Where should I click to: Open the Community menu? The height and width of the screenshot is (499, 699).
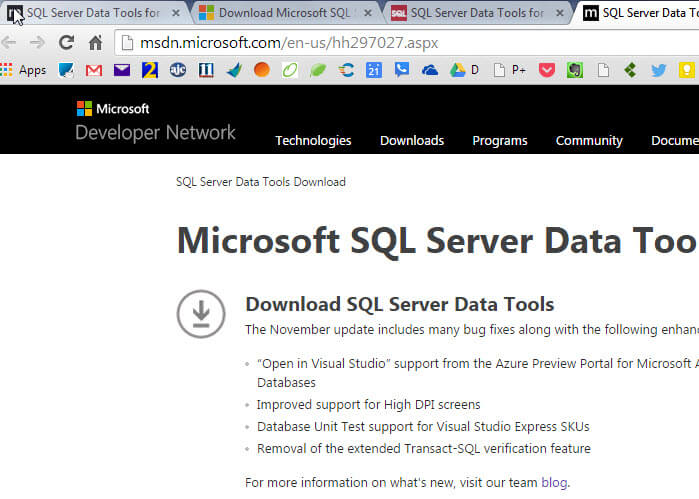coord(589,140)
